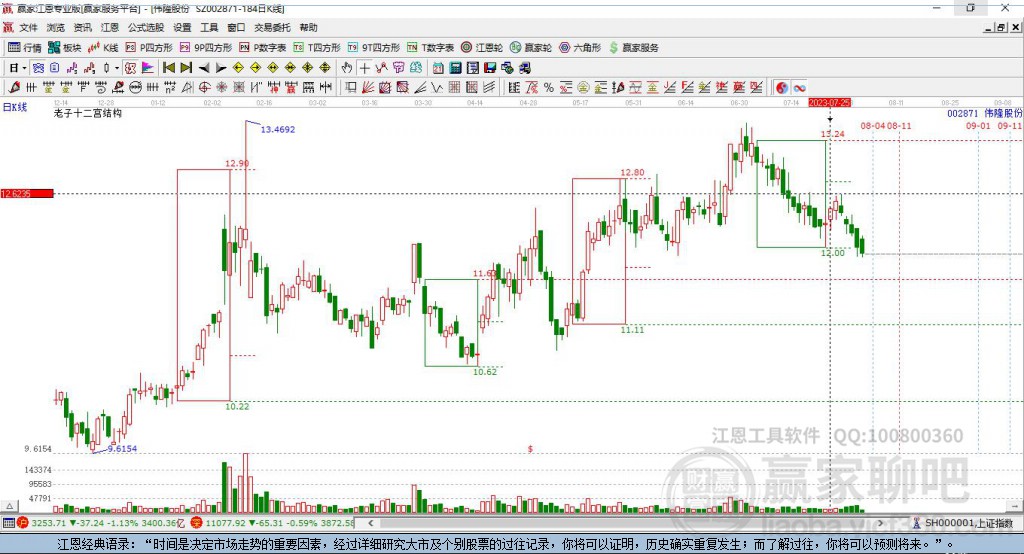Select the circled target drawing tool
Image resolution: width=1024 pixels, height=554 pixels.
pos(204,88)
